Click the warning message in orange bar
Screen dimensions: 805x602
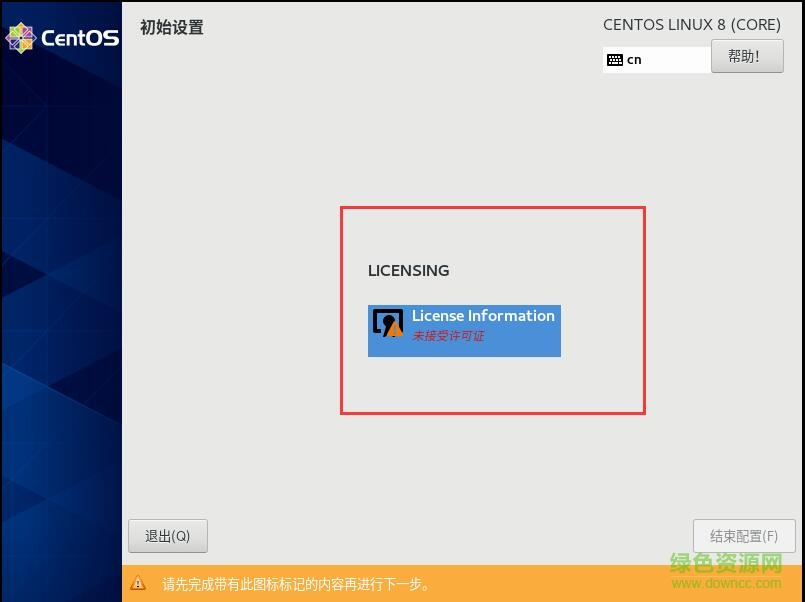[296, 584]
